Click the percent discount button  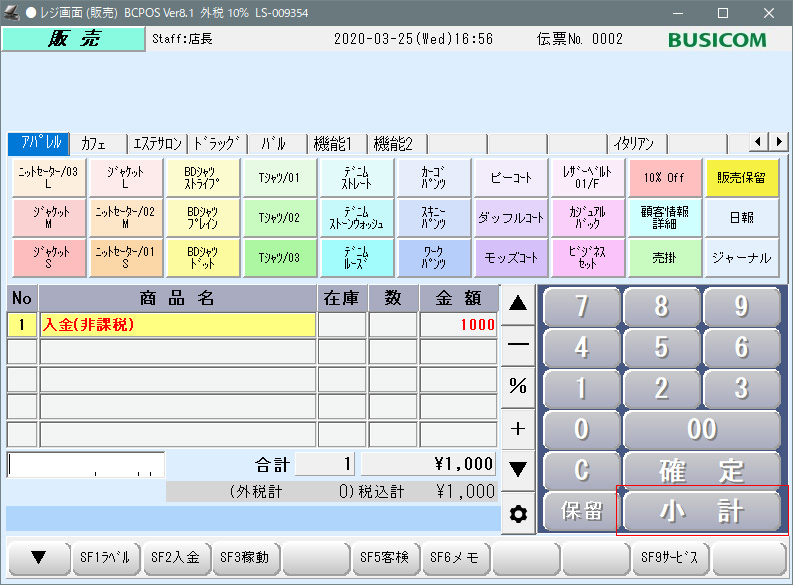517,386
